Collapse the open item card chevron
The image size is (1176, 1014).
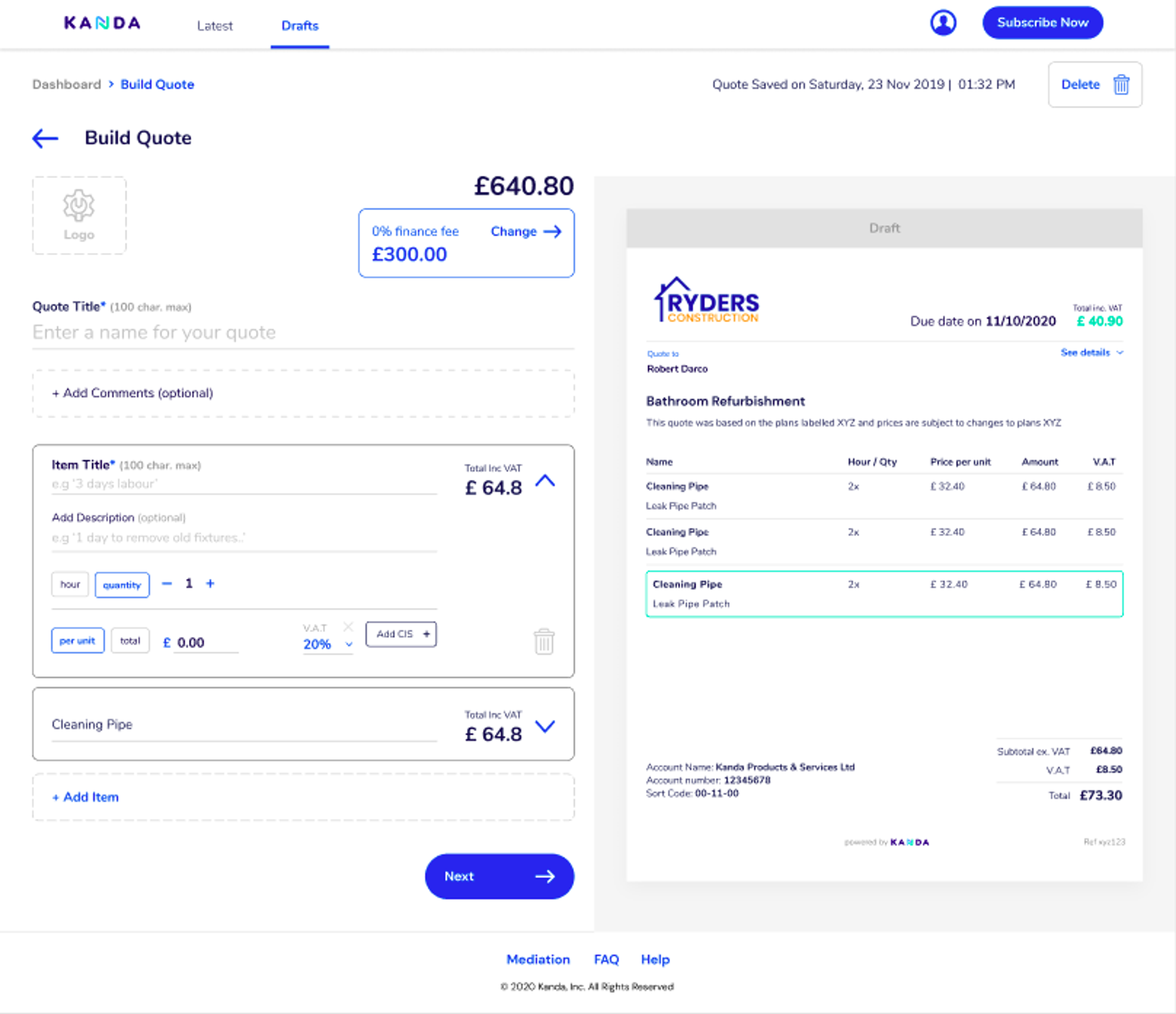pyautogui.click(x=545, y=481)
